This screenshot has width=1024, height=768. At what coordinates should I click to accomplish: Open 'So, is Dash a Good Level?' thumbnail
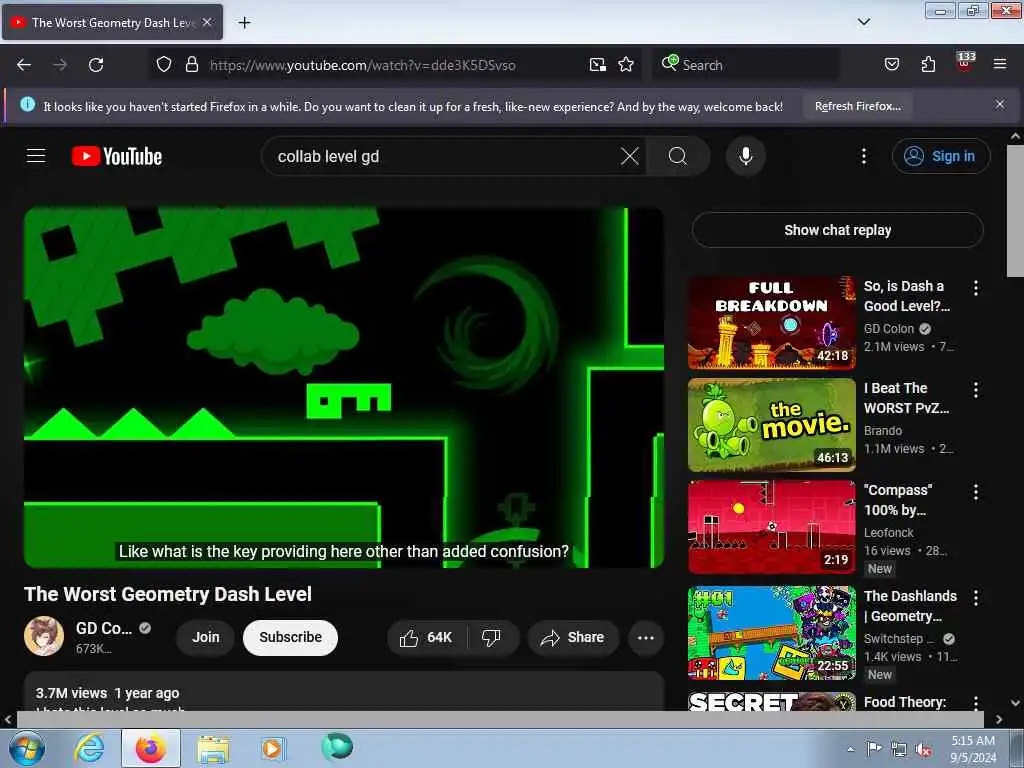pos(771,323)
